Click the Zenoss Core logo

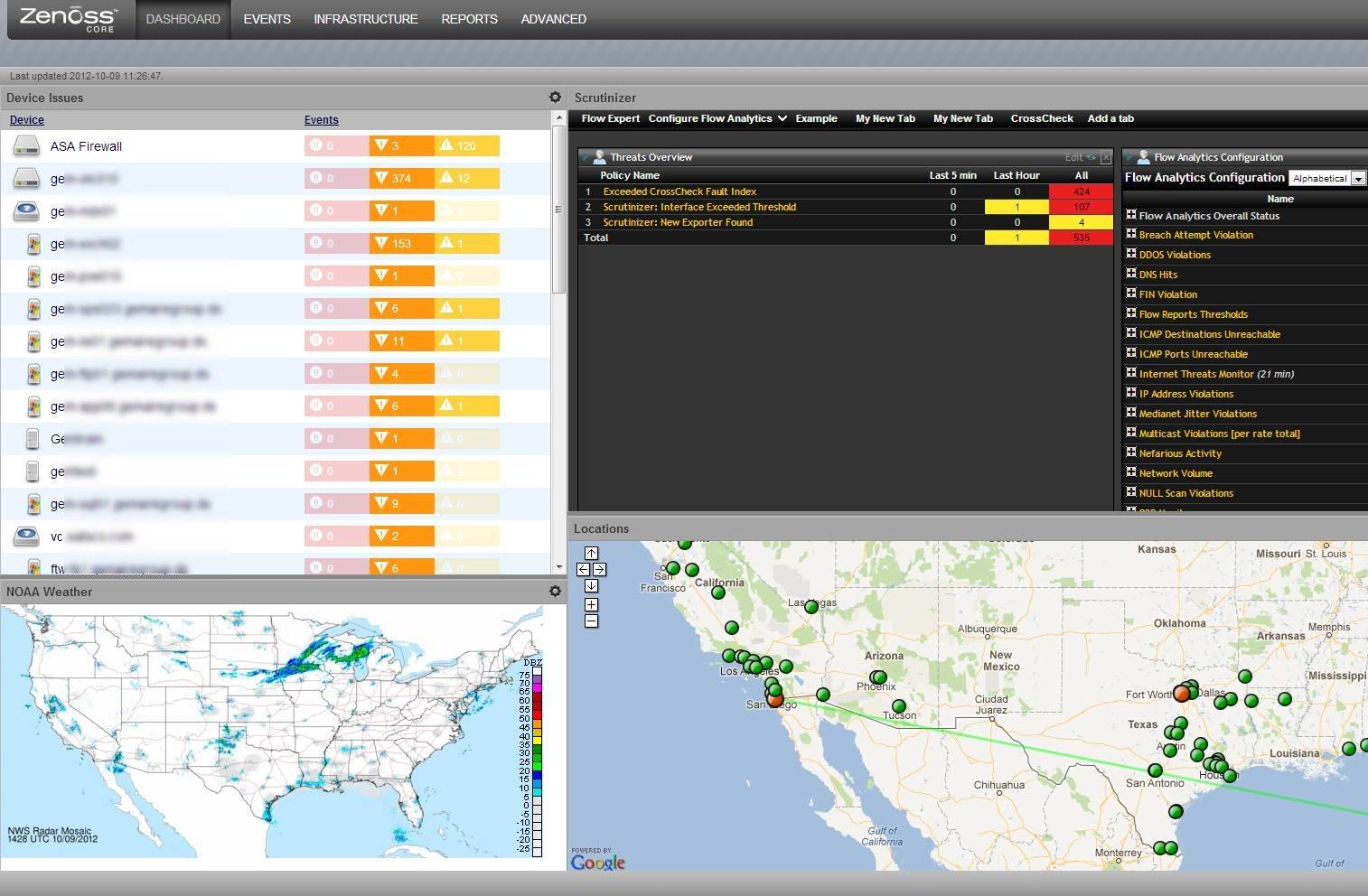(68, 19)
